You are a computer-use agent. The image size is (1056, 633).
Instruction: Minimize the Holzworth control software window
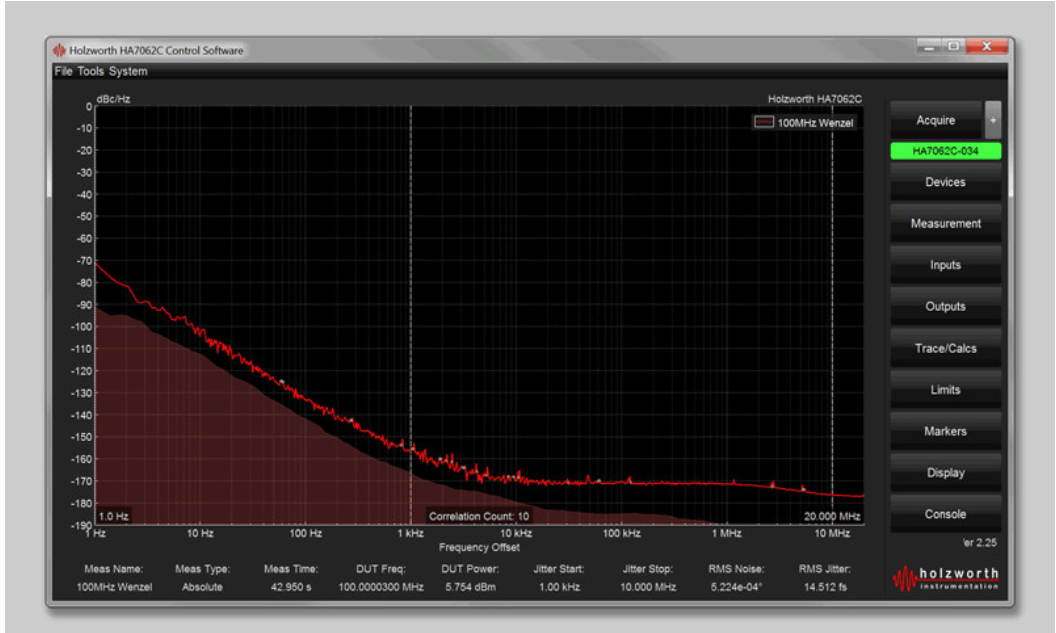click(929, 46)
